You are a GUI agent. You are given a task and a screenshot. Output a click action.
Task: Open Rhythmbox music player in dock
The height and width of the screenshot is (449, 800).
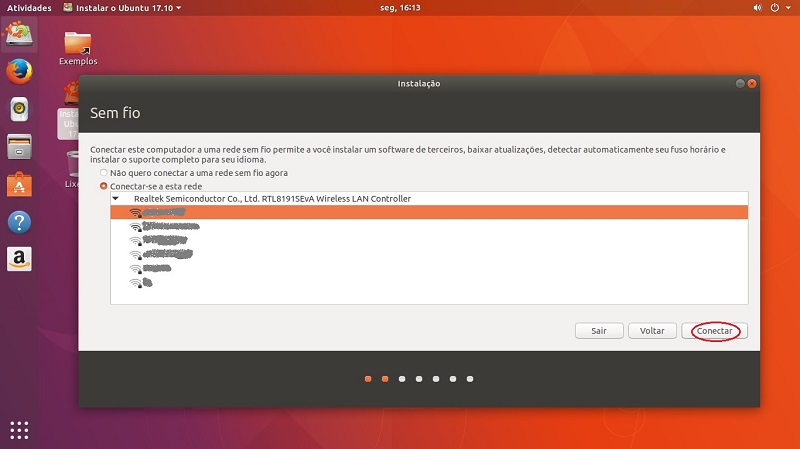point(19,109)
